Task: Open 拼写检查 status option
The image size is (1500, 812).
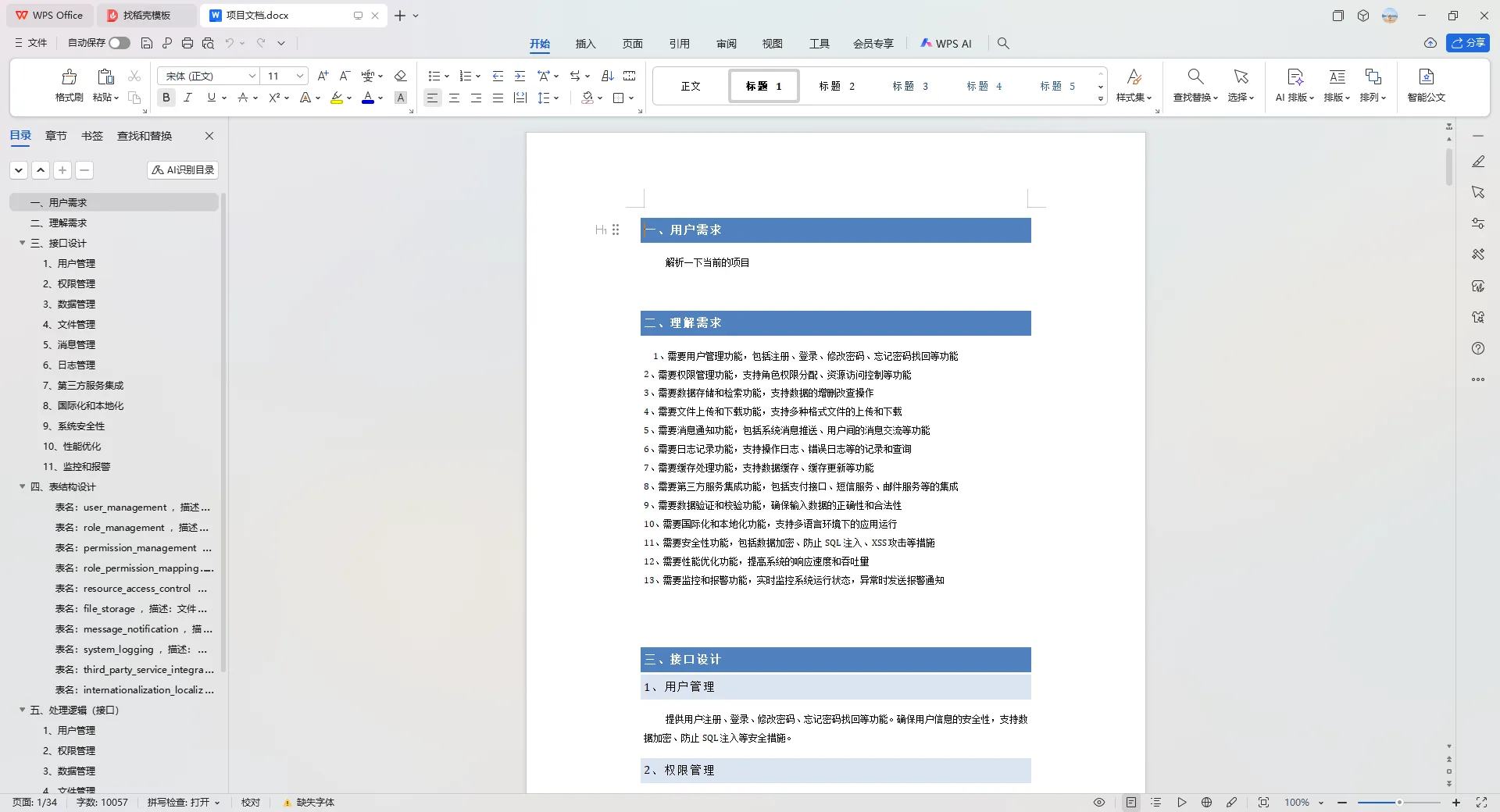Action: coord(184,802)
